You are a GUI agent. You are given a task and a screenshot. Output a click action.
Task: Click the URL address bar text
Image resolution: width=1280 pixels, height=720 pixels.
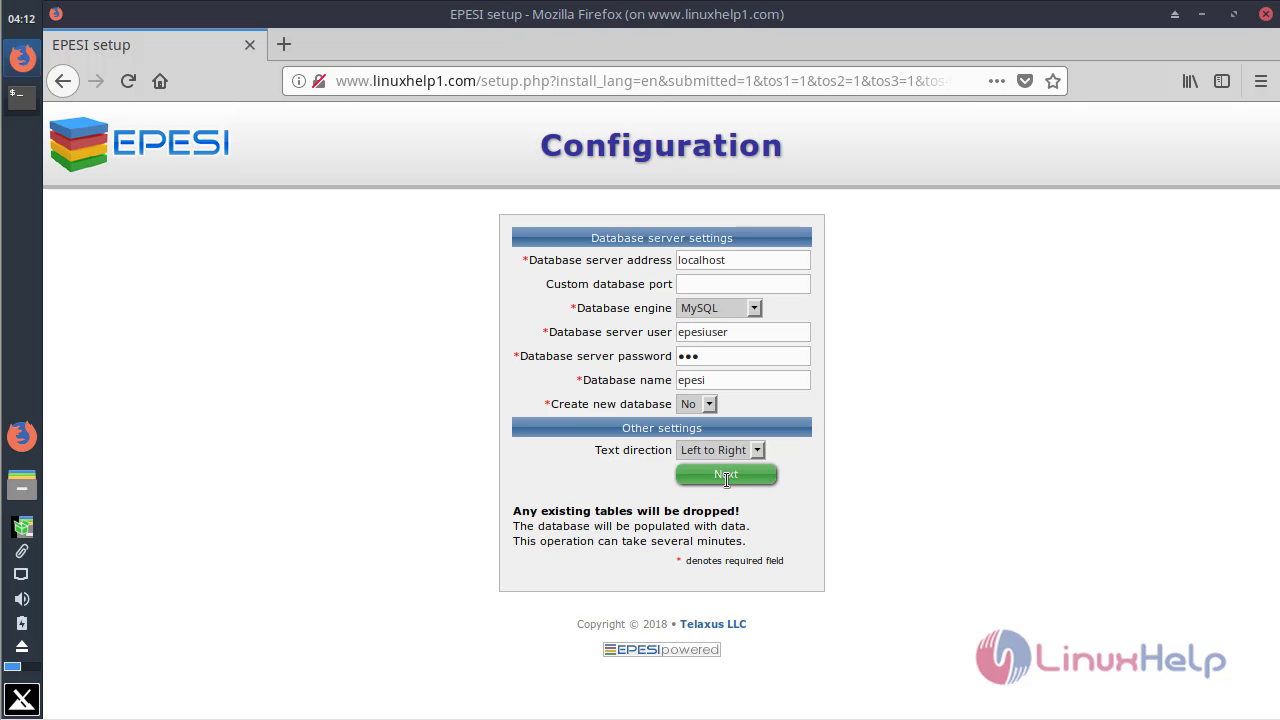click(640, 81)
